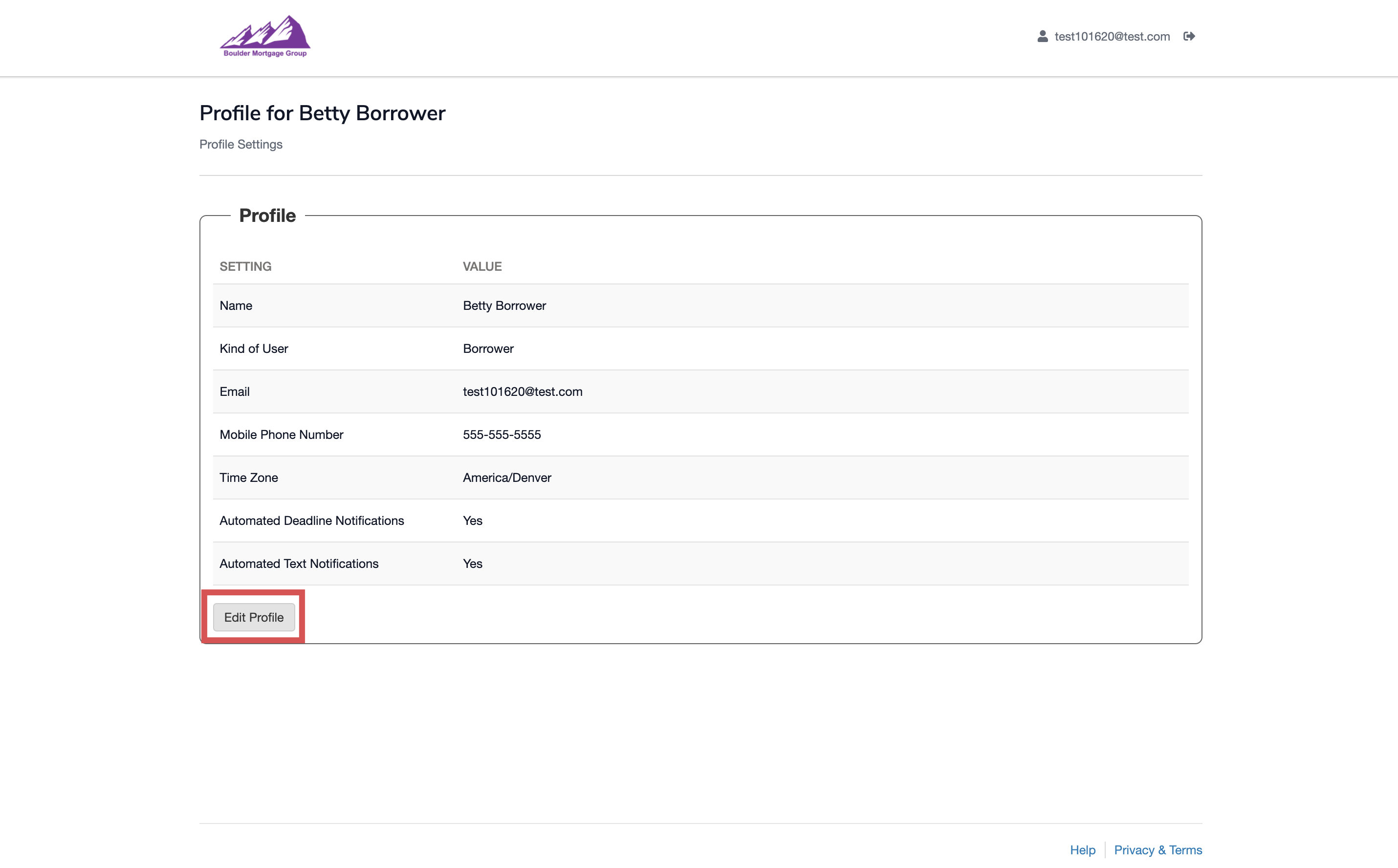The height and width of the screenshot is (868, 1398).
Task: Click the Borrower user kind value
Action: tap(487, 348)
